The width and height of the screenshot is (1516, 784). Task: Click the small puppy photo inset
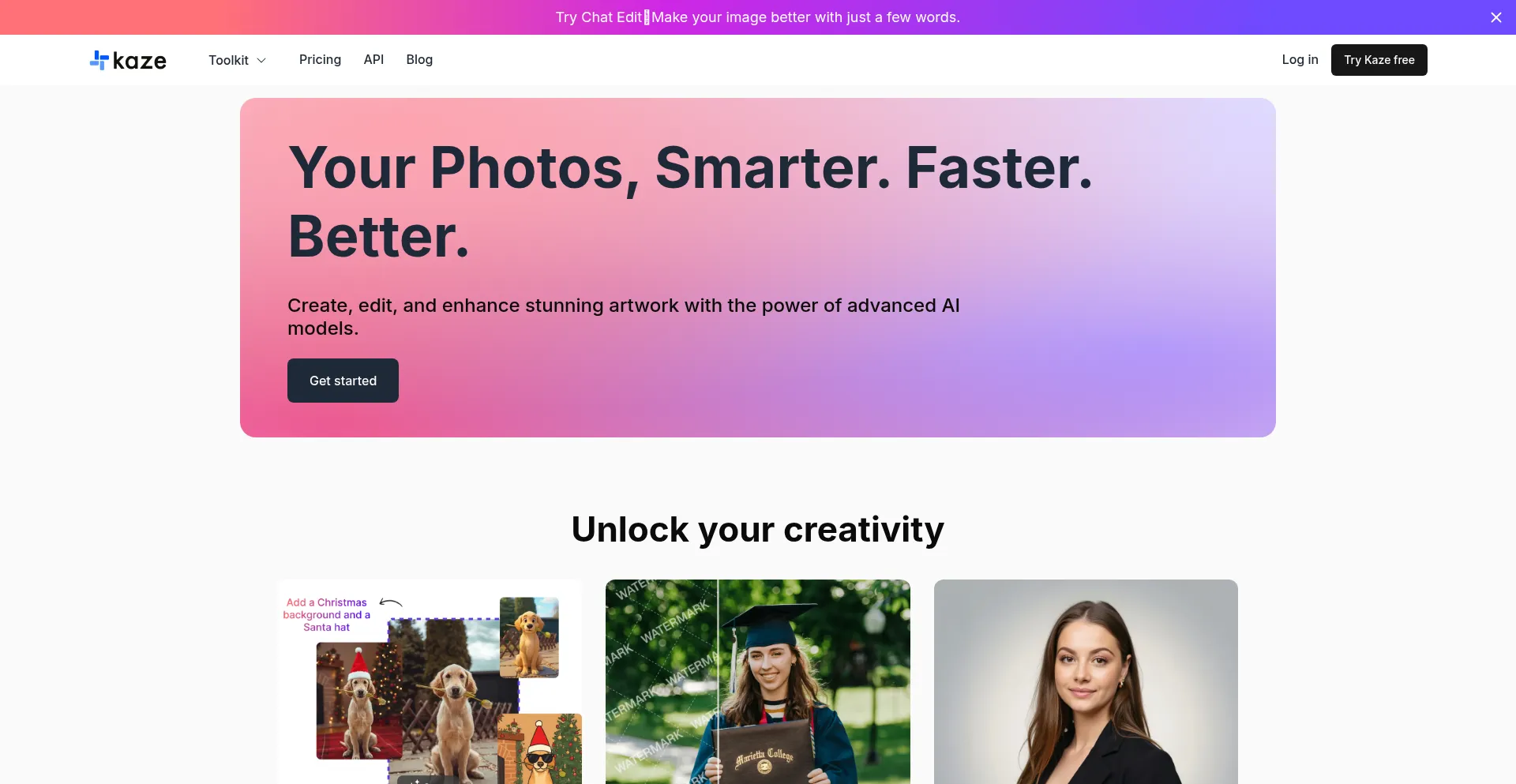coord(529,637)
